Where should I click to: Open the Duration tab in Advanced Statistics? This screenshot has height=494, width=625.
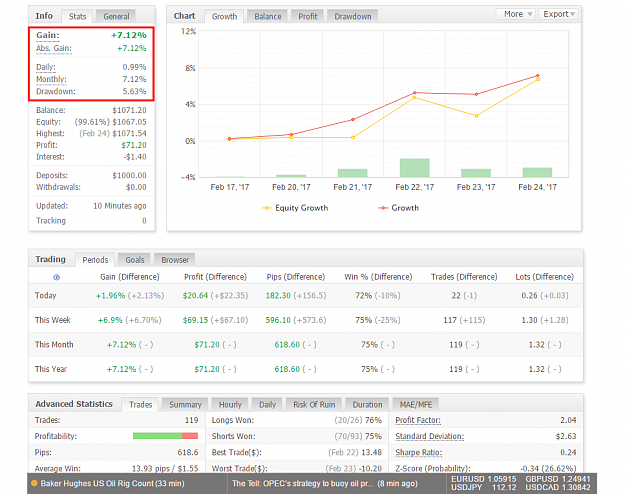coord(367,405)
